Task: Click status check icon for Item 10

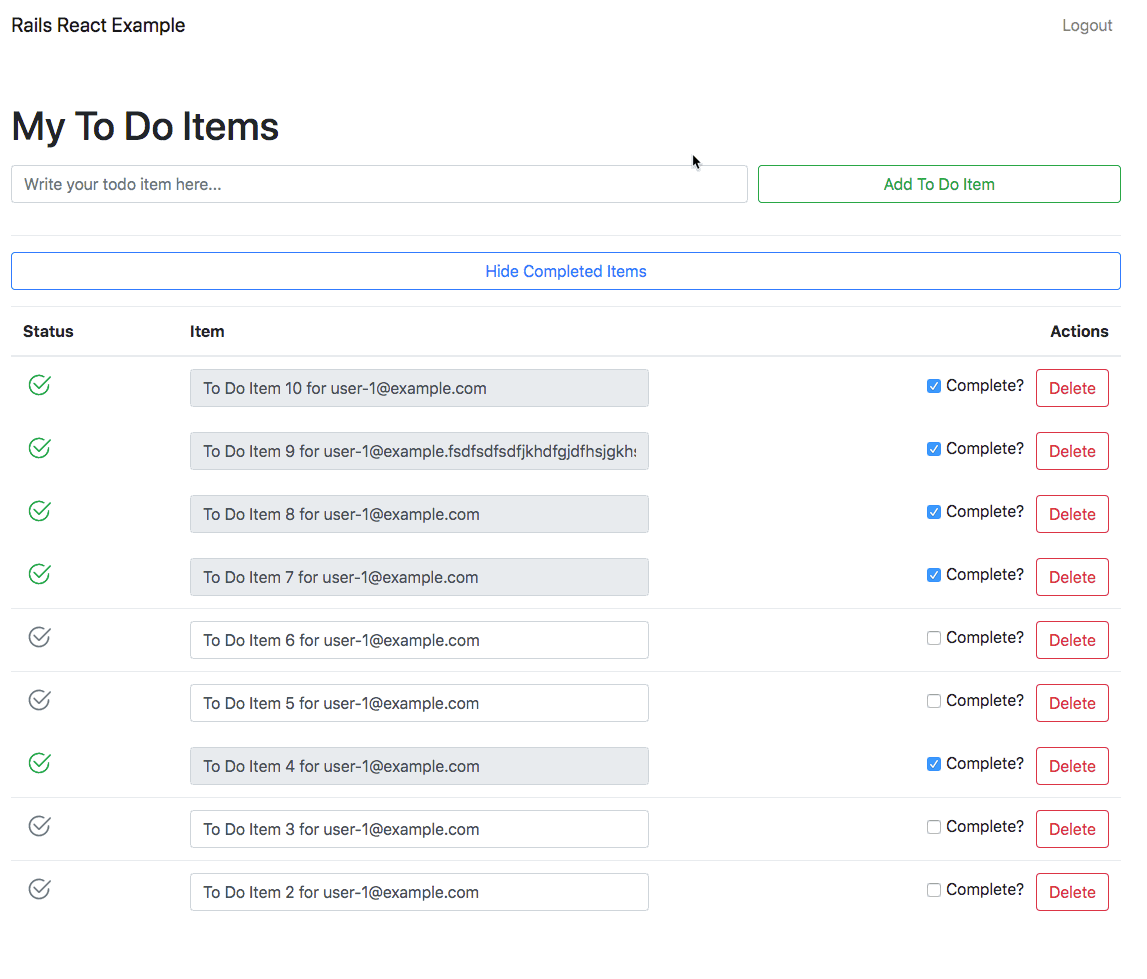Action: click(x=39, y=385)
